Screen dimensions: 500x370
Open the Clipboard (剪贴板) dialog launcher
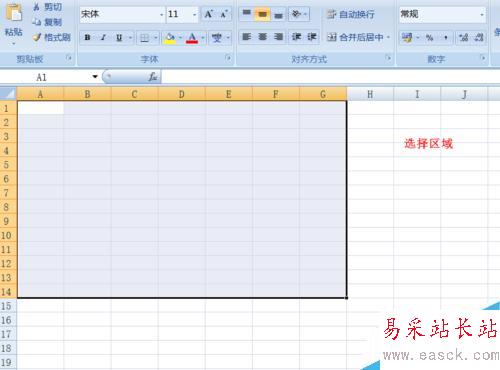69,58
